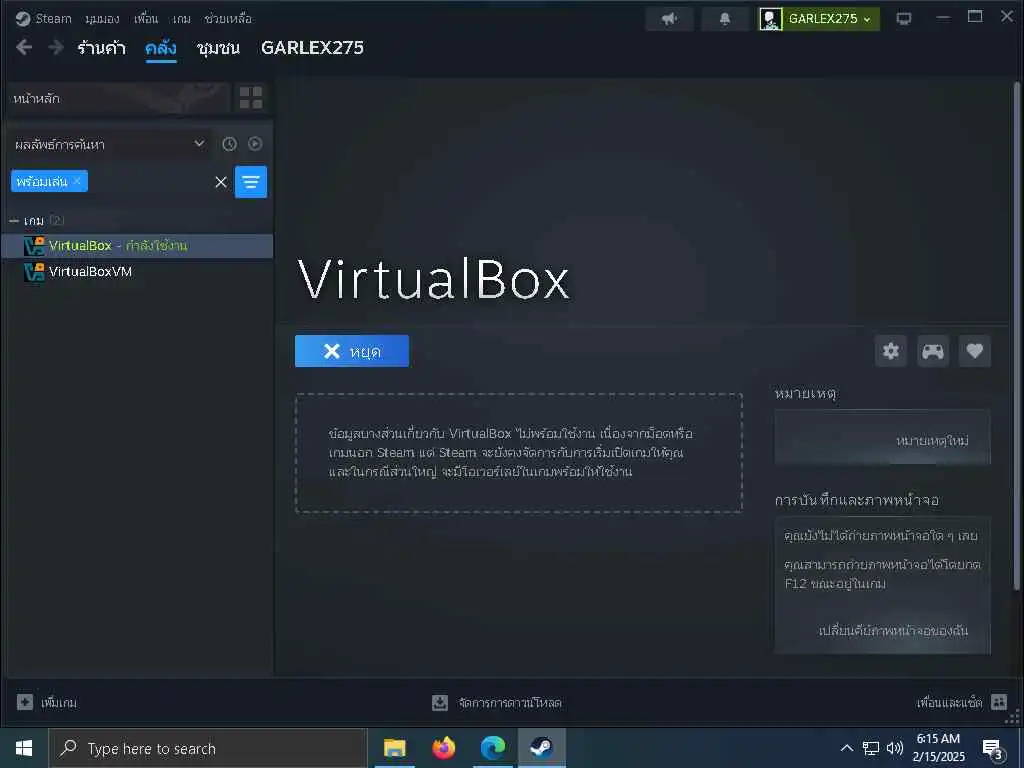Viewport: 1024px width, 768px height.
Task: Toggle the ready-to-play filter icon
Action: click(x=255, y=144)
